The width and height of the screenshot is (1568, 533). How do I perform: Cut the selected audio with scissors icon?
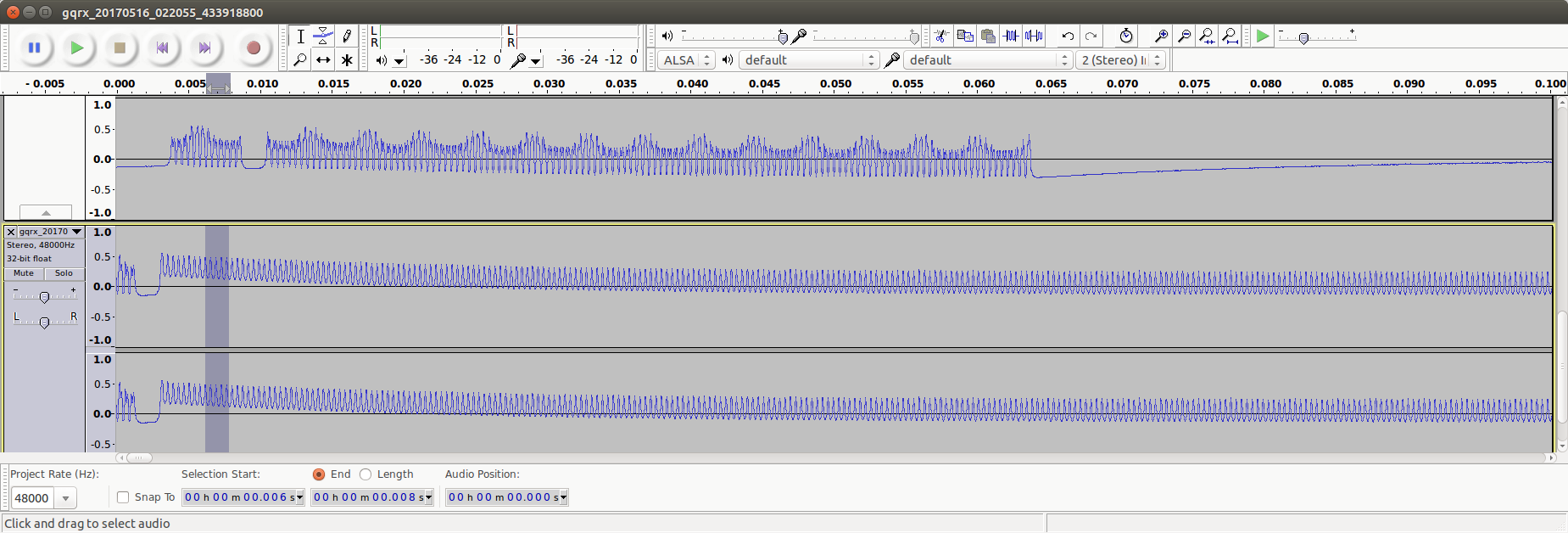tap(942, 36)
